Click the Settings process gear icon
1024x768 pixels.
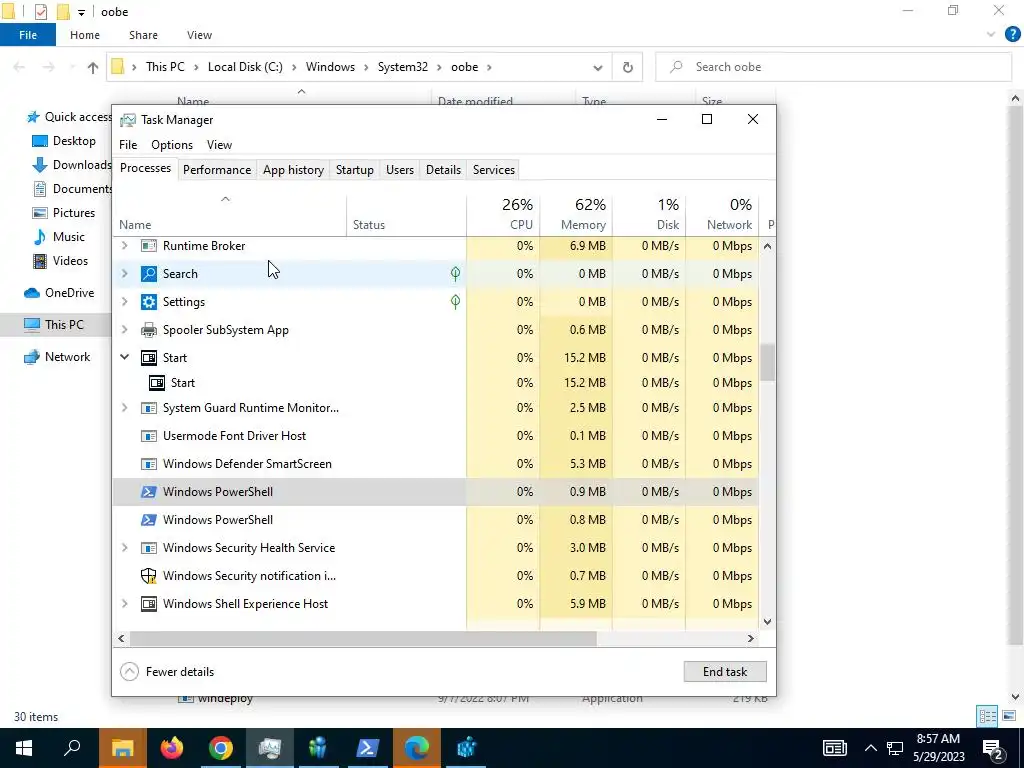[149, 302]
